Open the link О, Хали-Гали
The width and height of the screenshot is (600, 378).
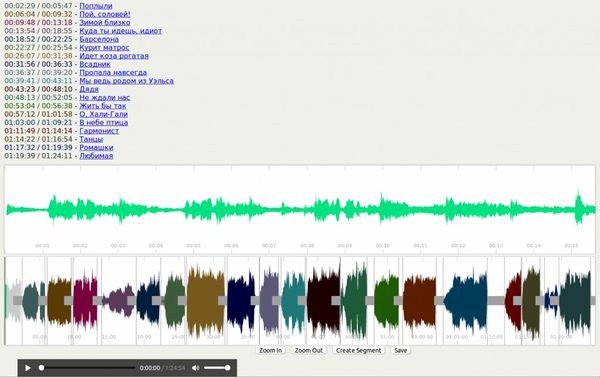pyautogui.click(x=103, y=114)
